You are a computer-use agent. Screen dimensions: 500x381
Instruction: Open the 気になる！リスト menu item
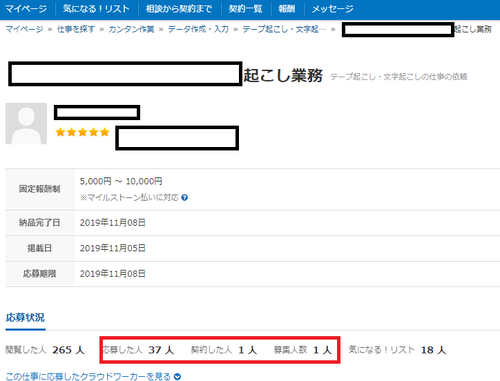pyautogui.click(x=96, y=9)
